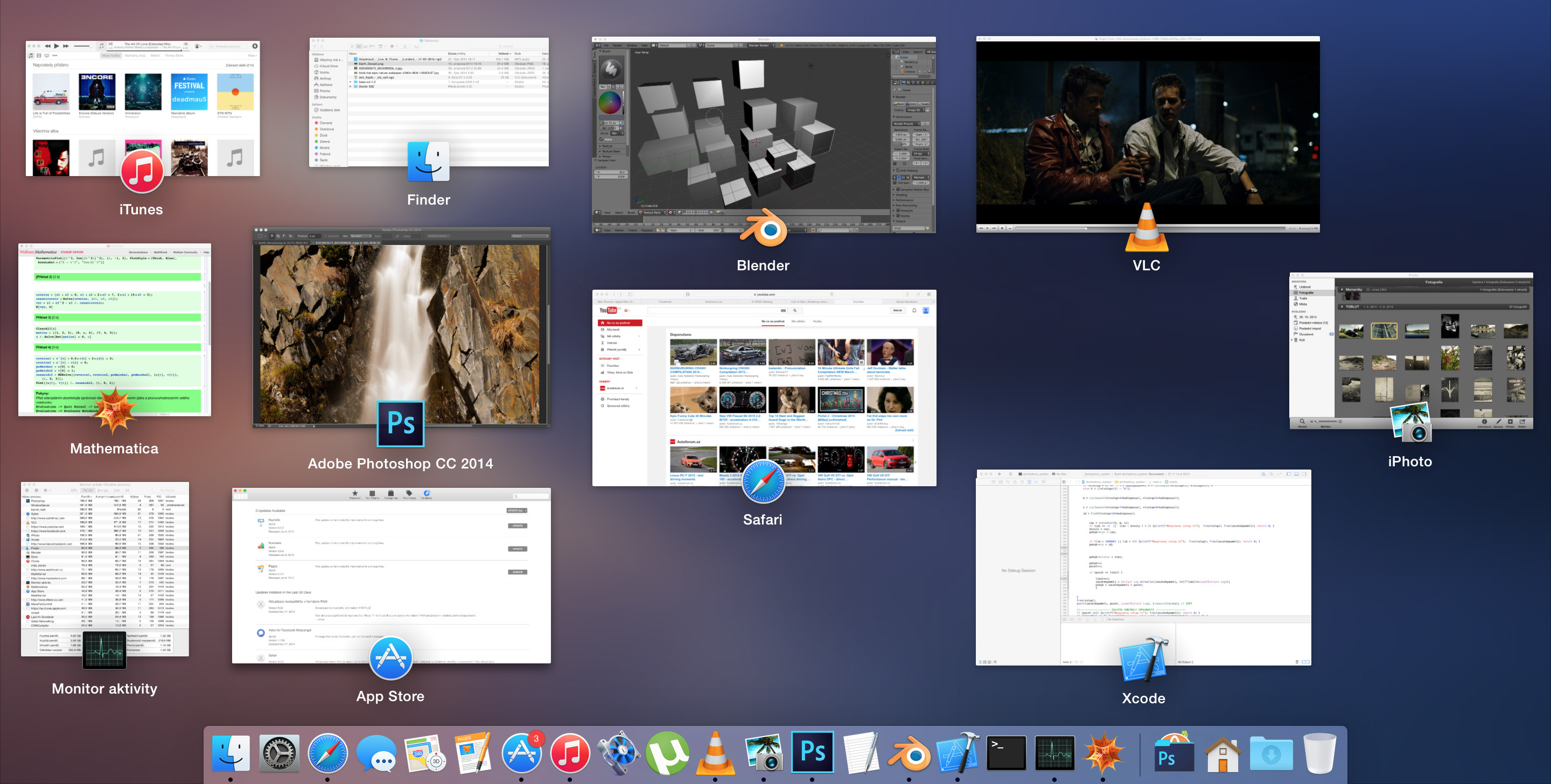This screenshot has width=1551, height=784.
Task: Select Earth_Donazil.png row in Finder
Action: (x=448, y=64)
